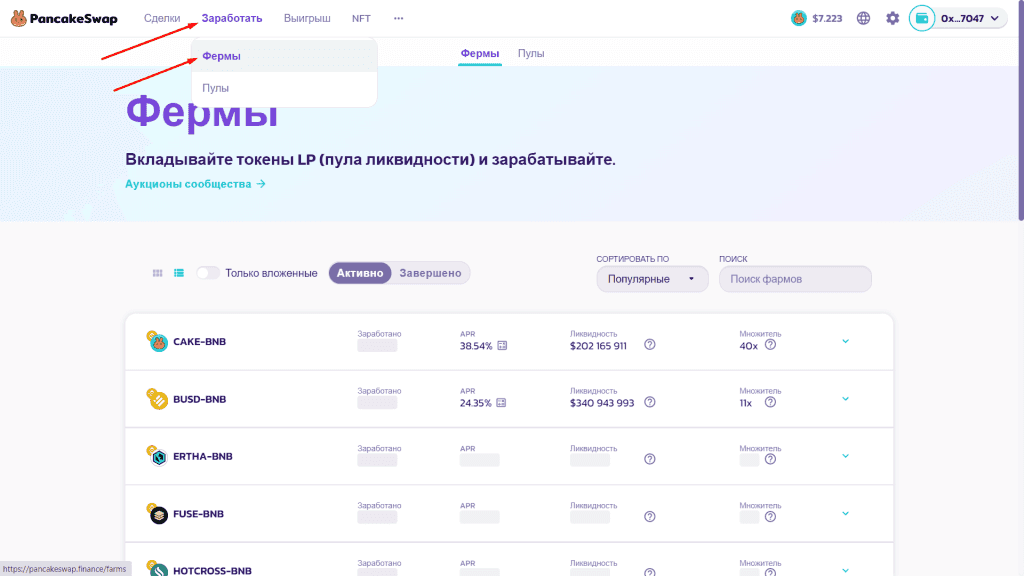Open the settings gear
The height and width of the screenshot is (576, 1024).
pos(892,18)
